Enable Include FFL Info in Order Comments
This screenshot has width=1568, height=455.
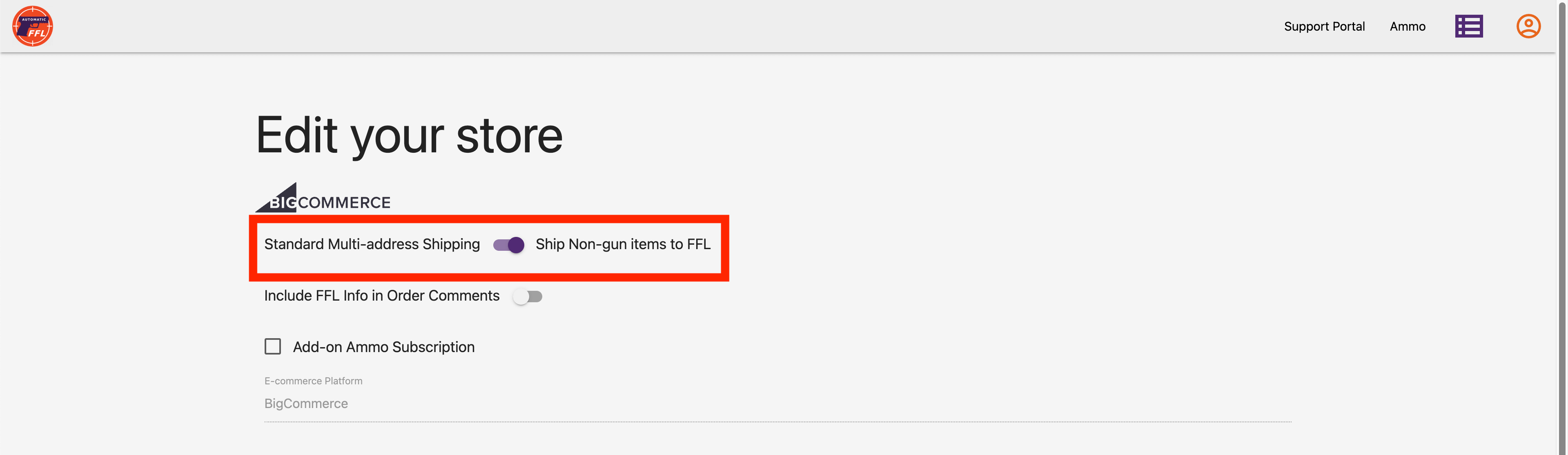[527, 297]
